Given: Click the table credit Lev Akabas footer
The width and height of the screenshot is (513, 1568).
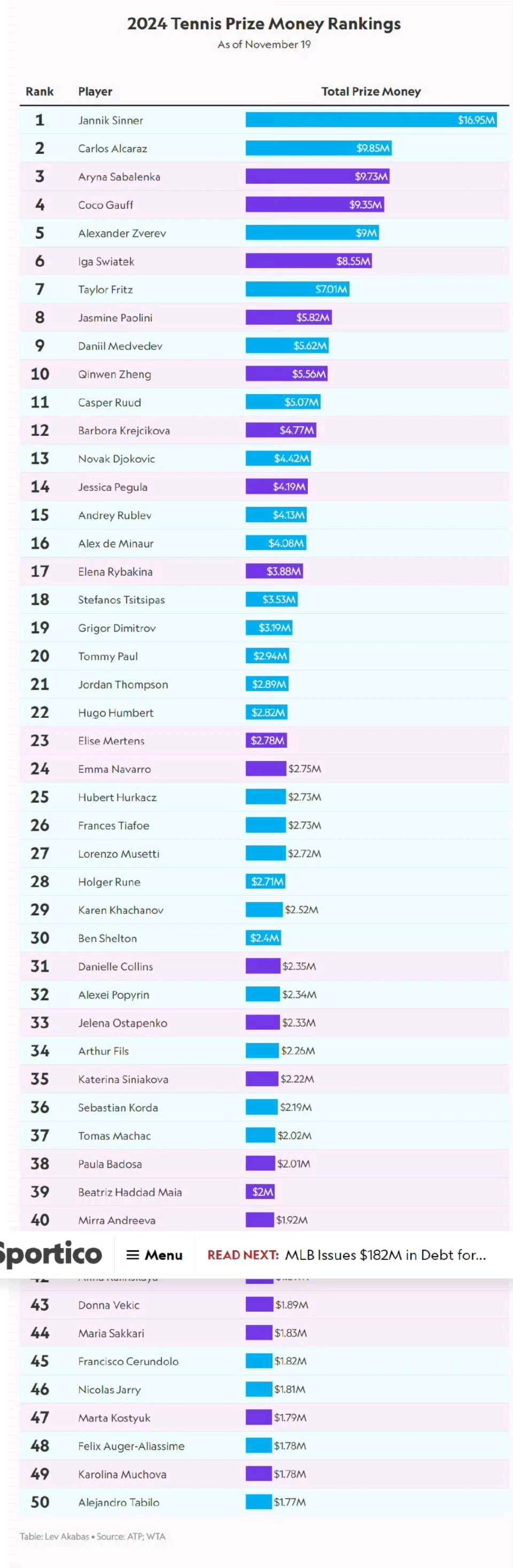Looking at the screenshot, I should pyautogui.click(x=92, y=1536).
